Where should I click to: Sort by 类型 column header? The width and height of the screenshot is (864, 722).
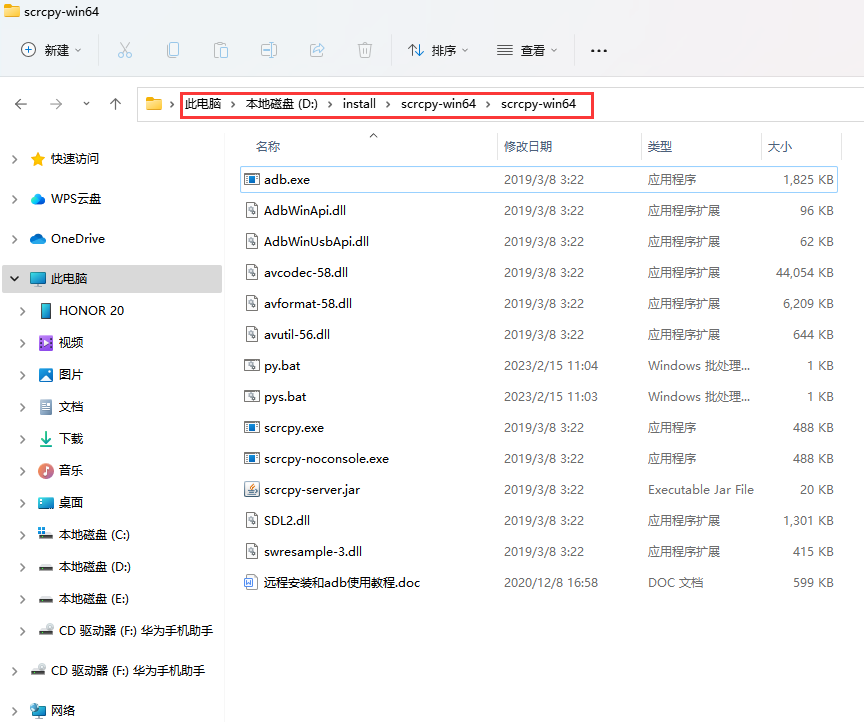click(660, 147)
